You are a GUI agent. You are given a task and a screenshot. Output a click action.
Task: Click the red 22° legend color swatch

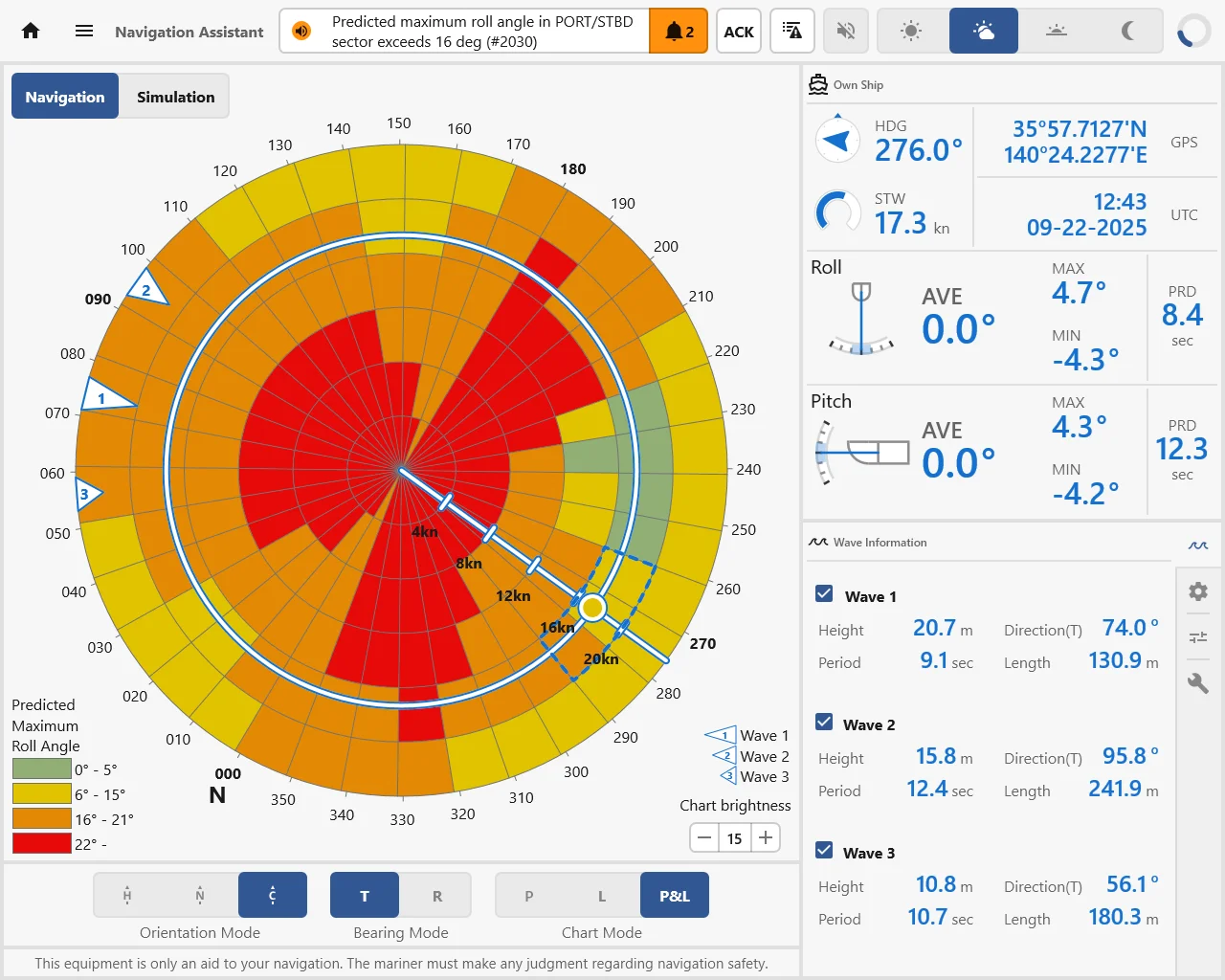pyautogui.click(x=42, y=843)
